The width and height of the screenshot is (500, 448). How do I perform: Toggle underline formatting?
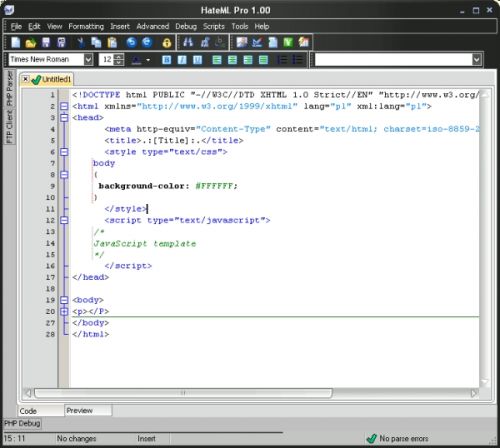(x=197, y=60)
